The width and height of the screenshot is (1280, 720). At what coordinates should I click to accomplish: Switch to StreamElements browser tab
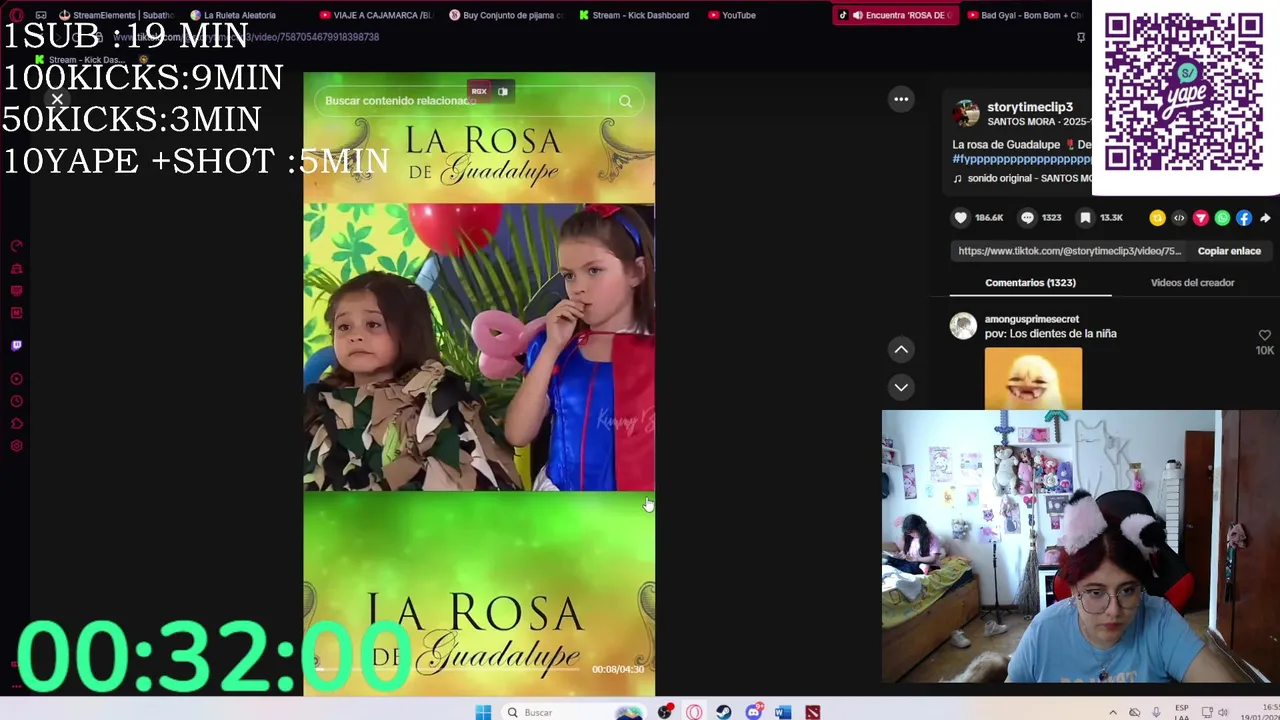(x=116, y=15)
